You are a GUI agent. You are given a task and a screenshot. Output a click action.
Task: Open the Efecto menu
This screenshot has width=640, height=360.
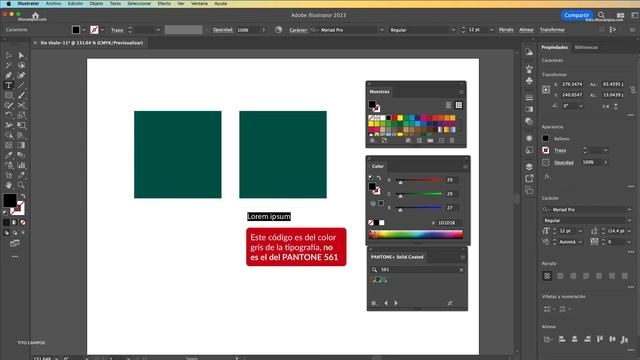click(x=164, y=4)
